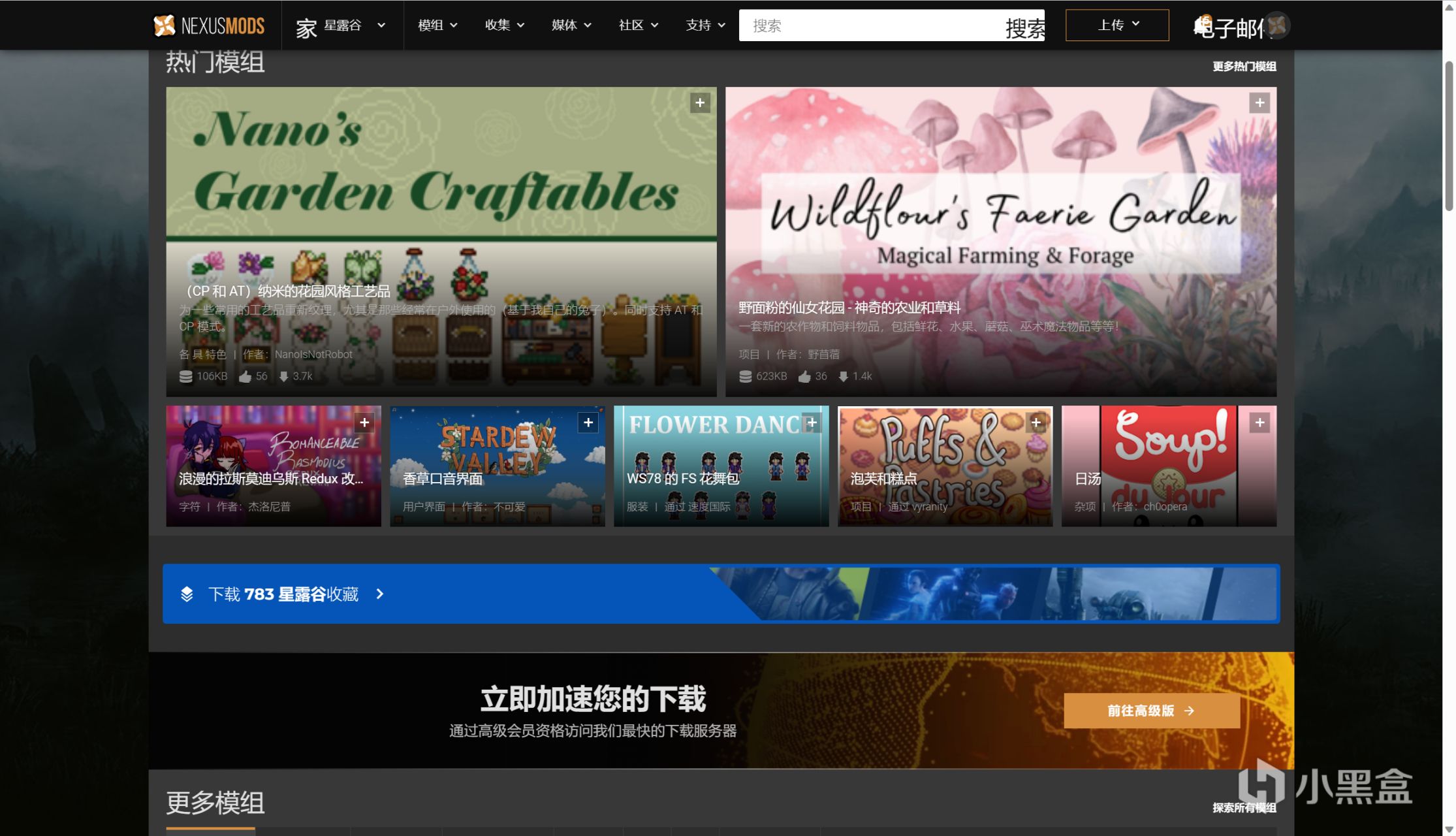Click collections stack icon in blue banner
This screenshot has width=1456, height=836.
point(187,594)
